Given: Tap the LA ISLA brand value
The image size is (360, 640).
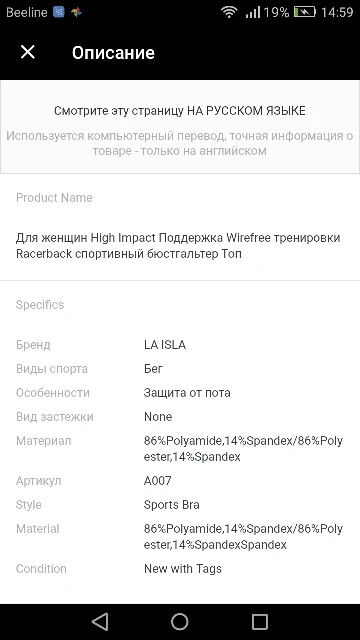Looking at the screenshot, I should click(165, 345).
